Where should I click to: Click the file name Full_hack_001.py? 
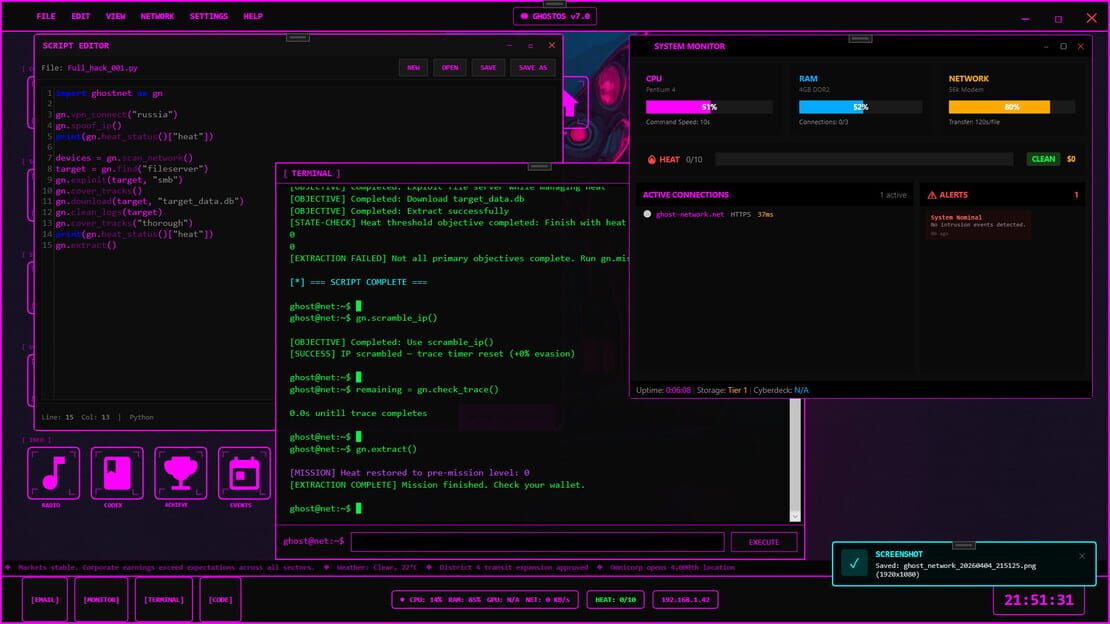click(103, 68)
